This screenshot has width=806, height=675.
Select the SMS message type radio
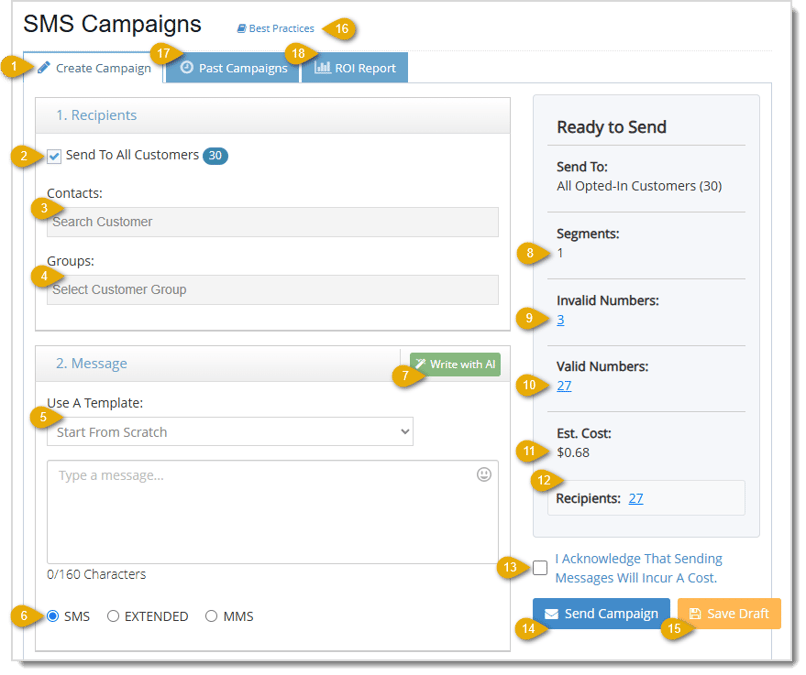point(53,616)
